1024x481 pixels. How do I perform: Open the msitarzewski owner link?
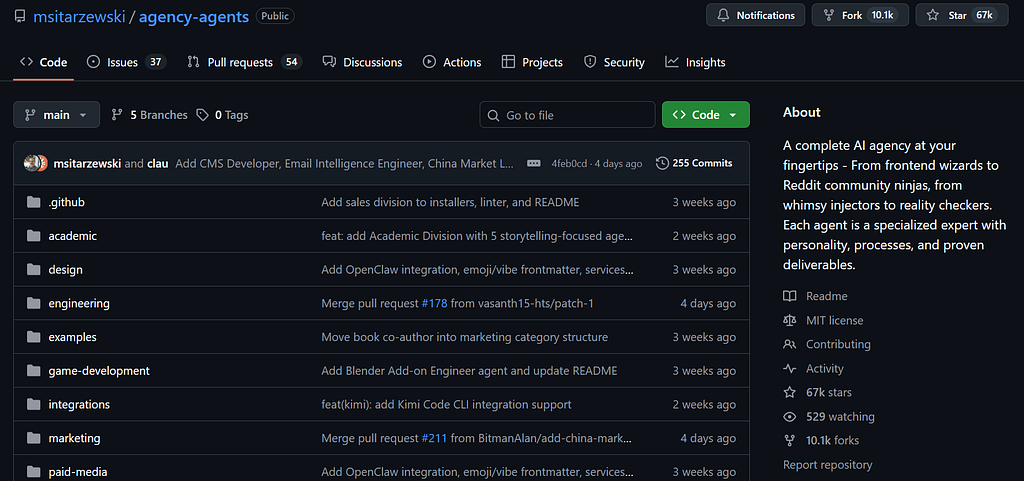[x=79, y=16]
